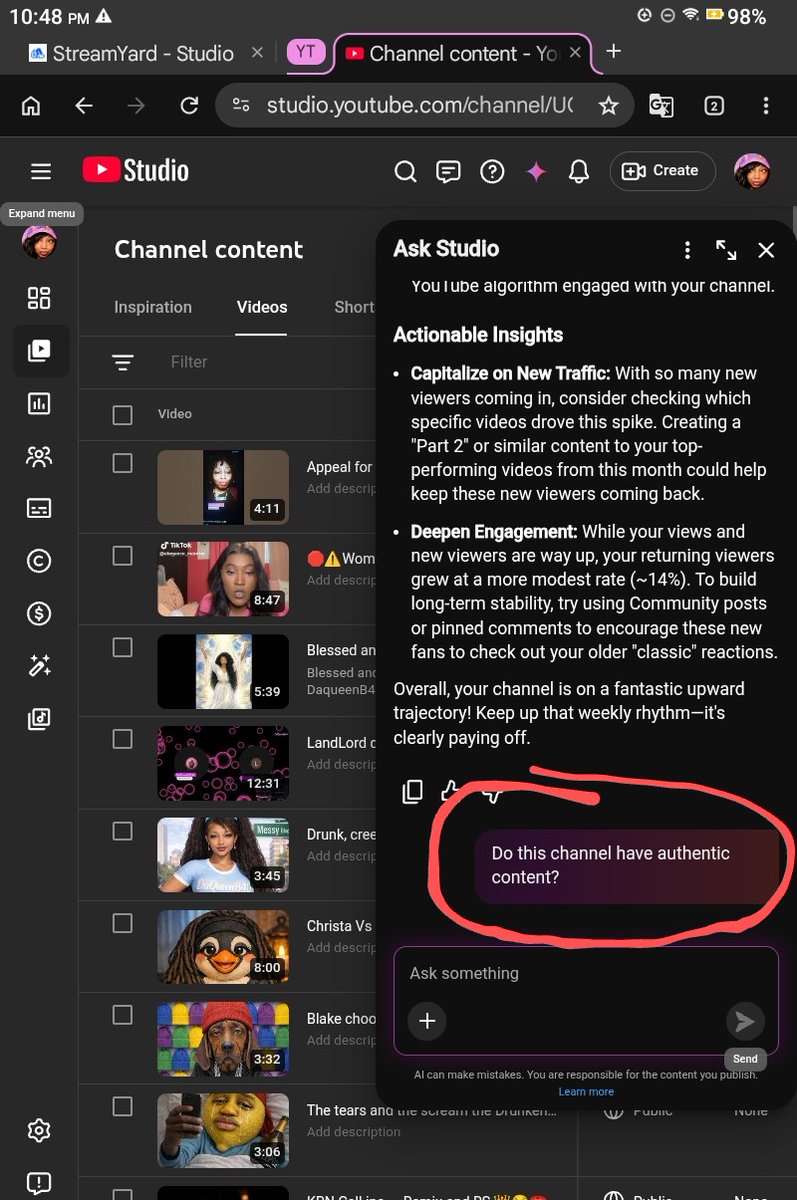Check the box for the 8:00 video
797x1200 pixels.
click(x=122, y=923)
